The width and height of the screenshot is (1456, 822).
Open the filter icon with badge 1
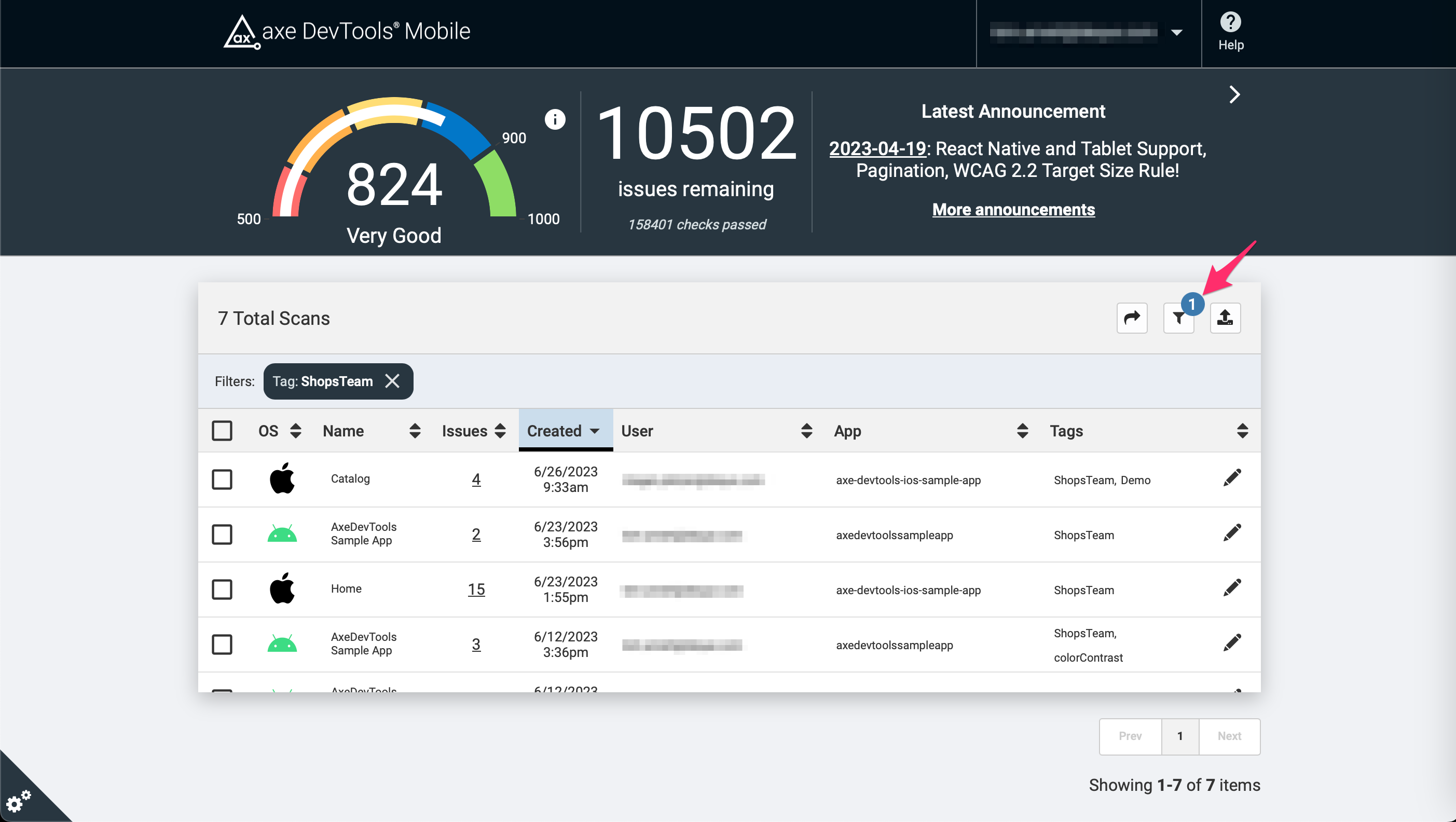click(1178, 318)
